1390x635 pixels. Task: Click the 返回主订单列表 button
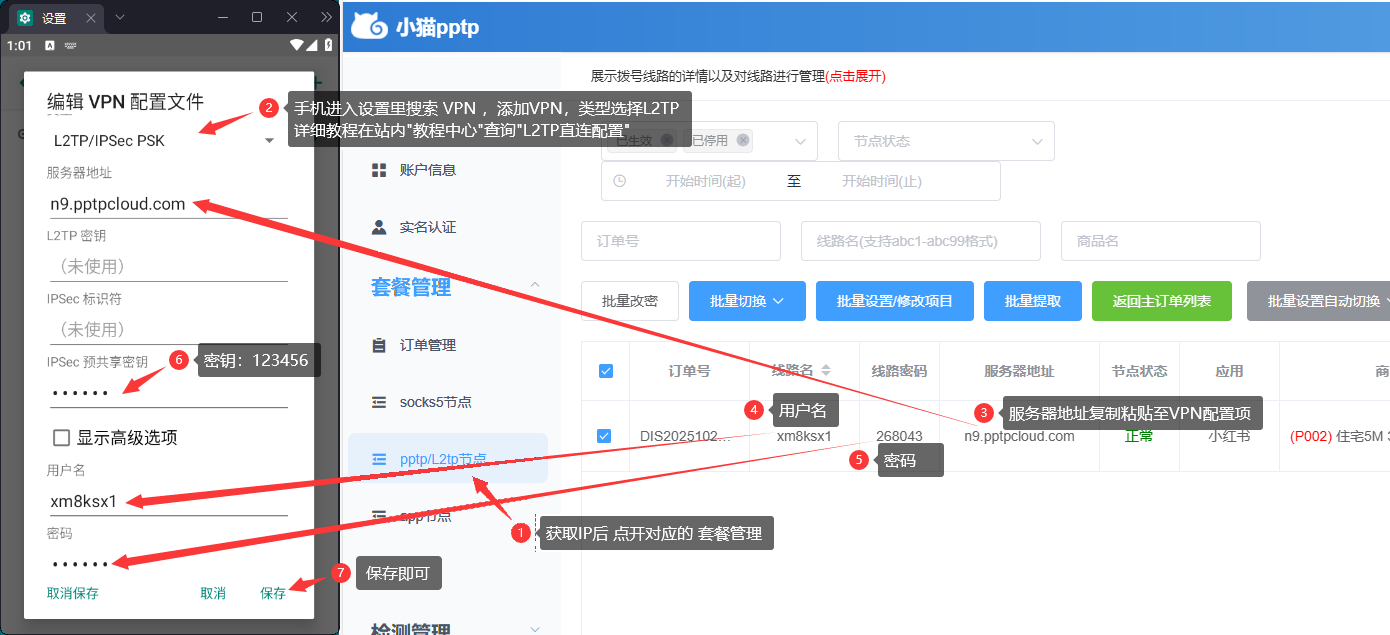[x=1162, y=301]
